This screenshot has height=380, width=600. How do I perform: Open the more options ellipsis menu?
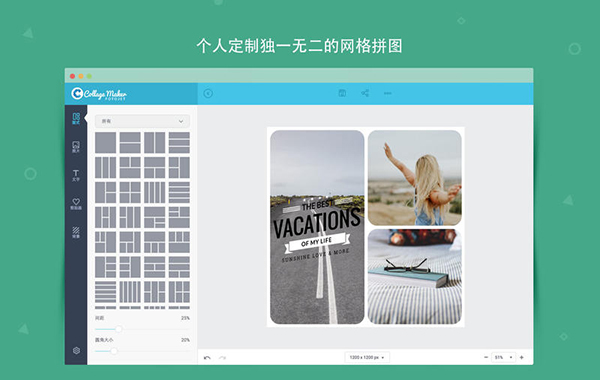(x=388, y=93)
